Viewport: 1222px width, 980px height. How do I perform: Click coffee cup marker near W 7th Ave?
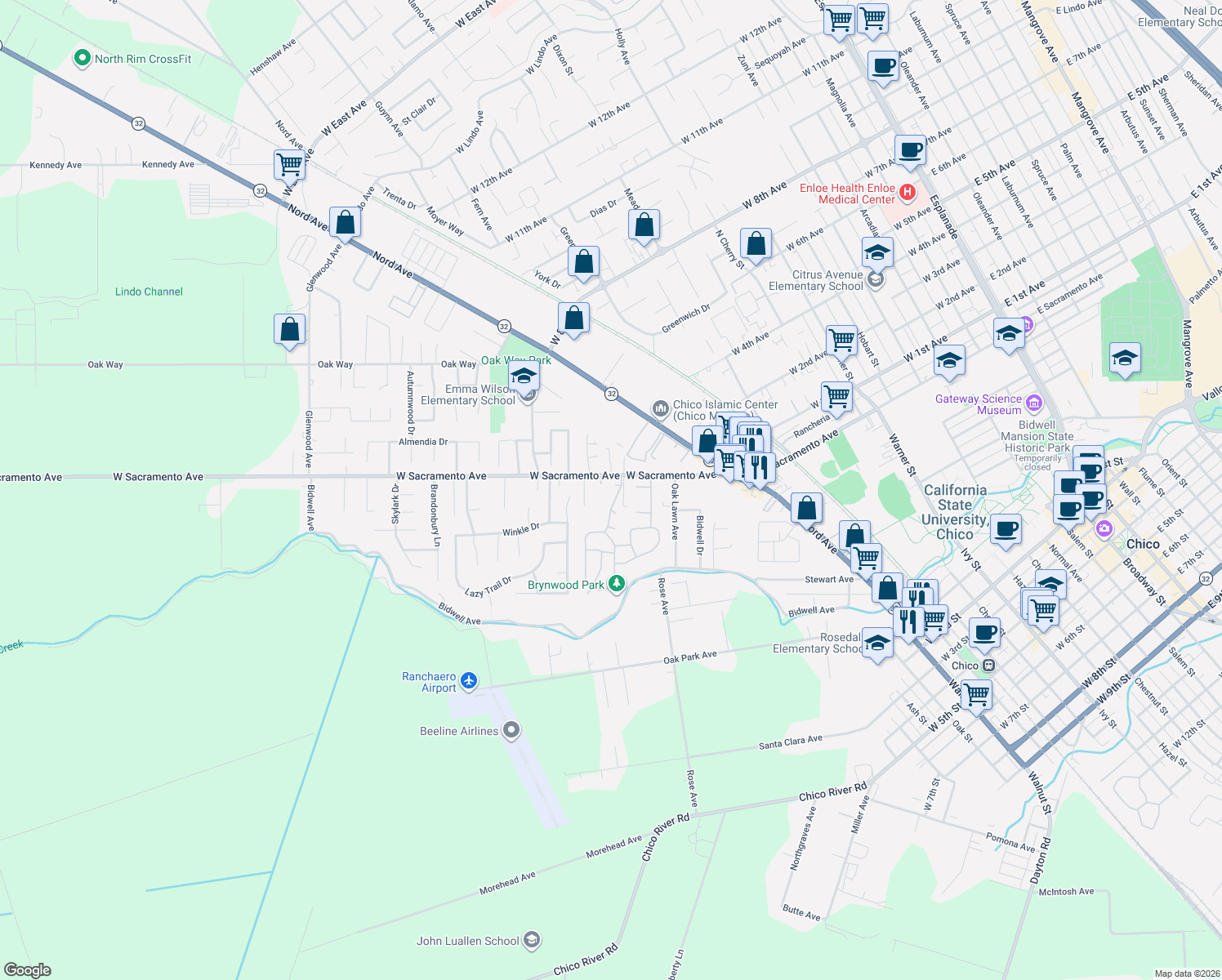click(x=910, y=153)
